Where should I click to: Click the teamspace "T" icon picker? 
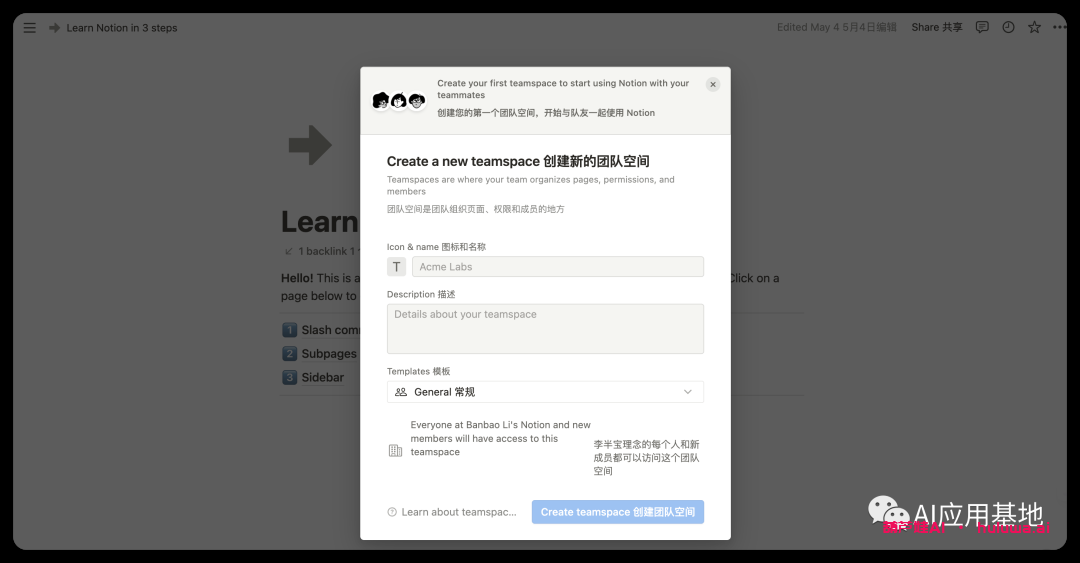[x=397, y=267]
